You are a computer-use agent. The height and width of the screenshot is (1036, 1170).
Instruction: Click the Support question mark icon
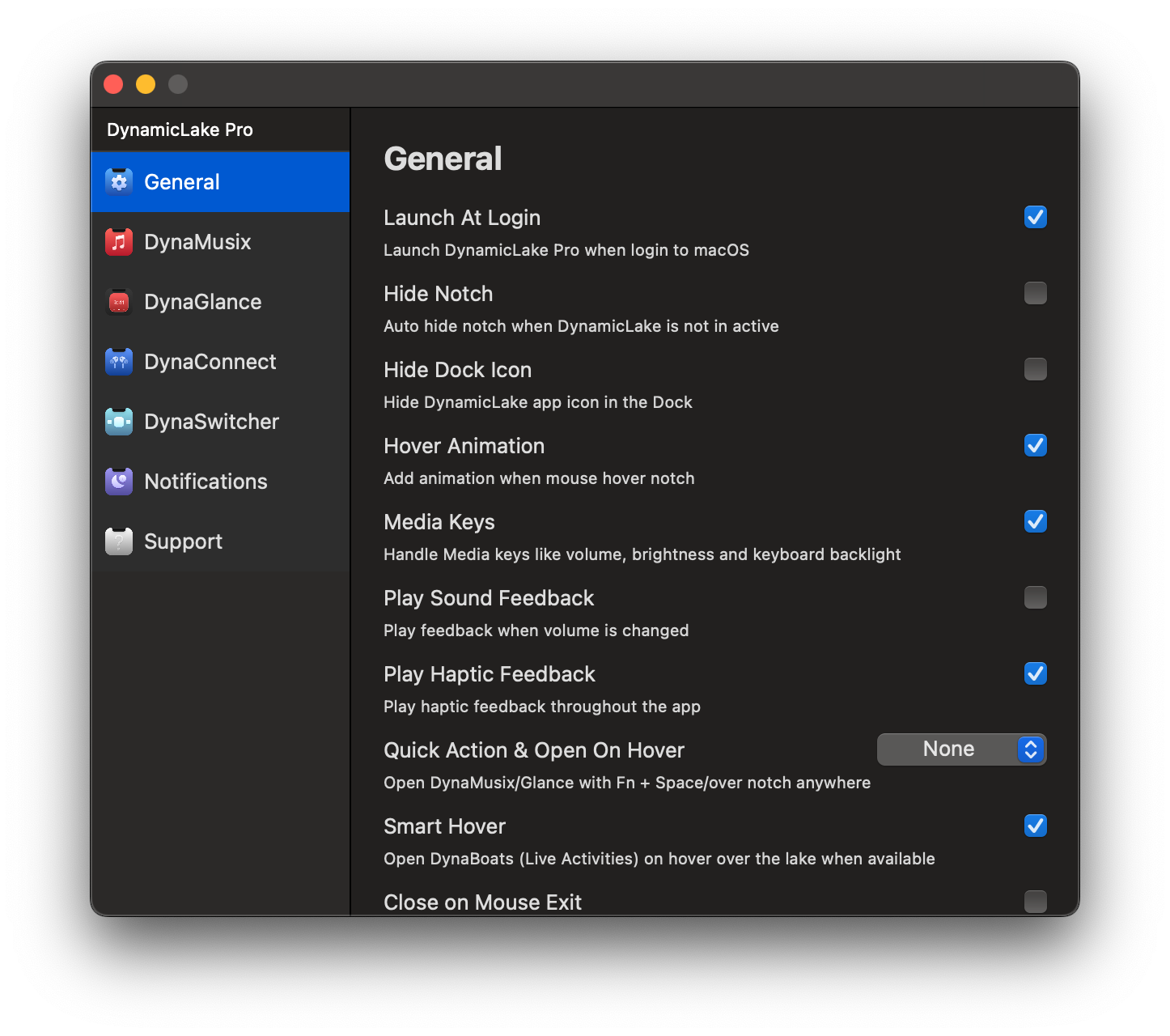(119, 541)
